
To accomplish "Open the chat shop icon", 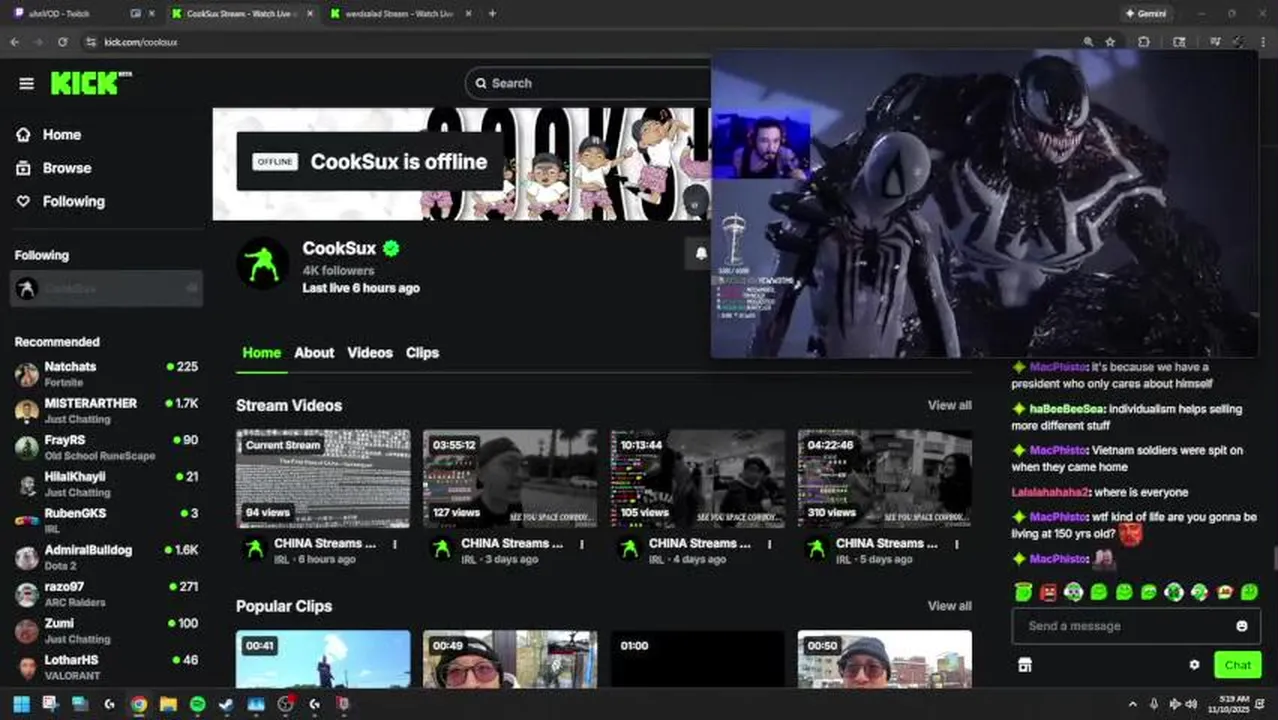I will (x=1025, y=665).
